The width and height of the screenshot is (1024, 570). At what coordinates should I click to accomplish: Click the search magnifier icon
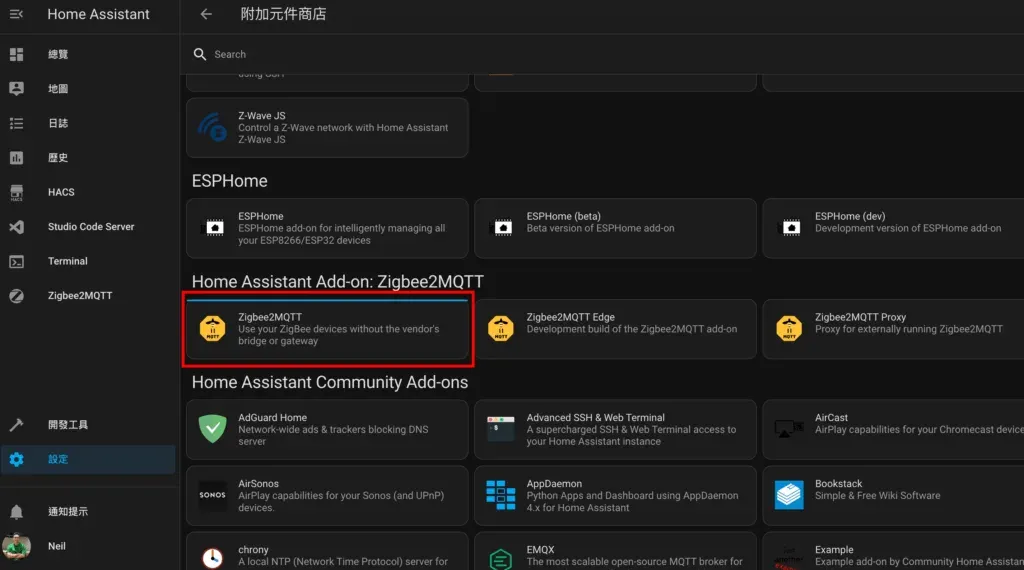(x=200, y=54)
